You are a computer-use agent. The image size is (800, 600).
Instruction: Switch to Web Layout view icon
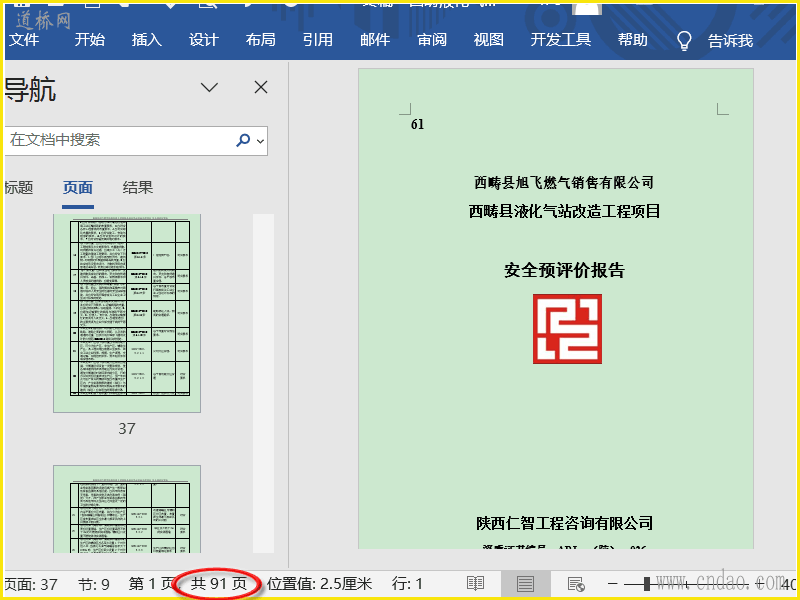576,584
